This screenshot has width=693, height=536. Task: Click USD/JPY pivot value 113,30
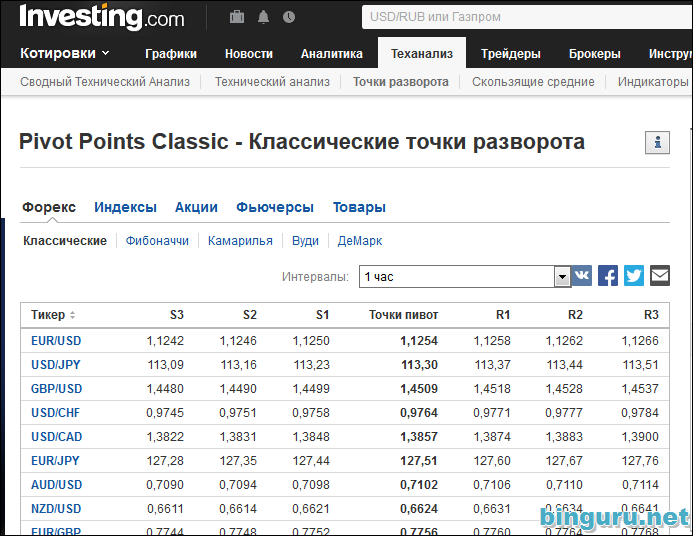pos(419,365)
